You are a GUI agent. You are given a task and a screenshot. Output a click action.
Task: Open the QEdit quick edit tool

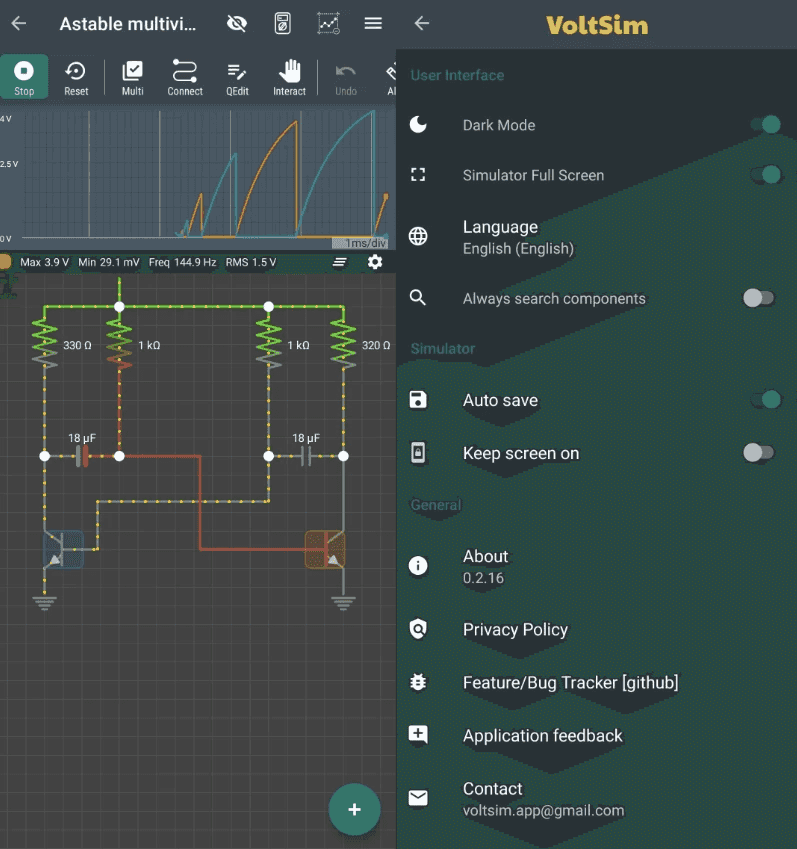[x=237, y=78]
